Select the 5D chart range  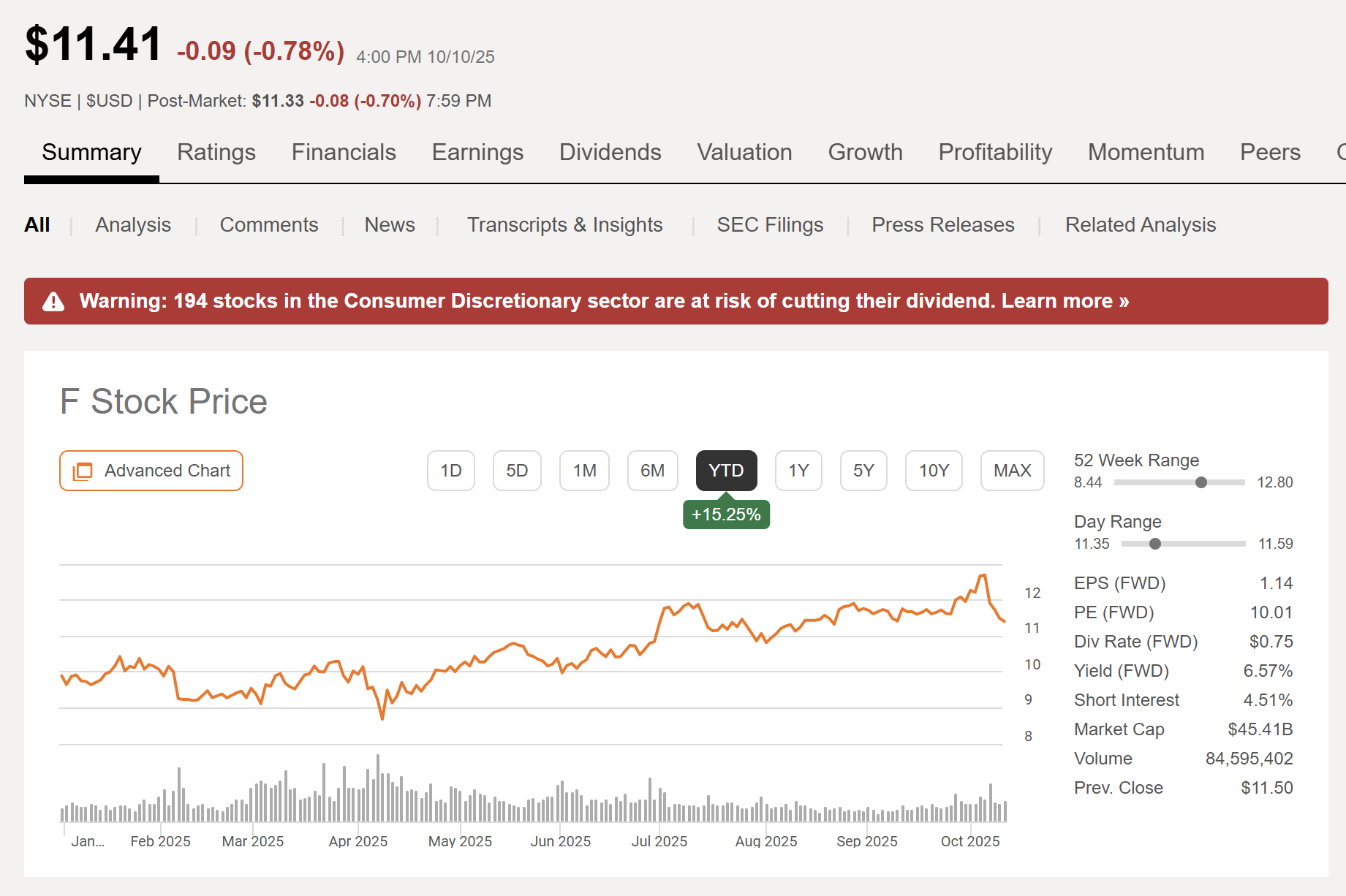(517, 471)
